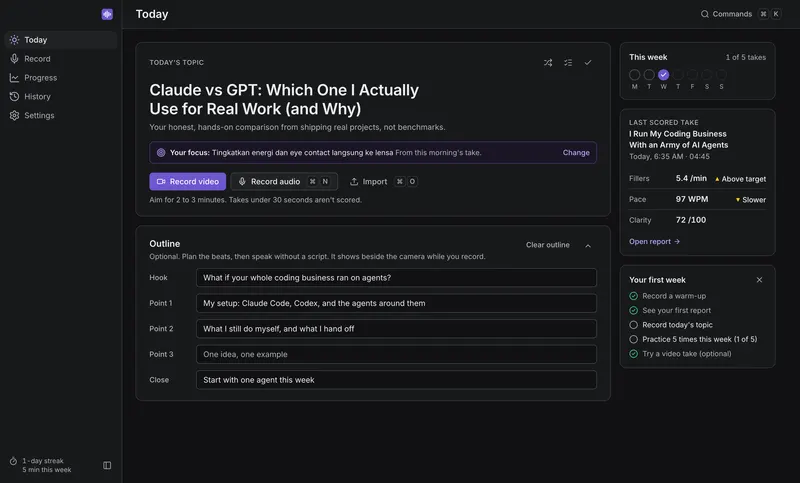Click the Point 1 outline field
This screenshot has width=800, height=483.
pyautogui.click(x=396, y=303)
